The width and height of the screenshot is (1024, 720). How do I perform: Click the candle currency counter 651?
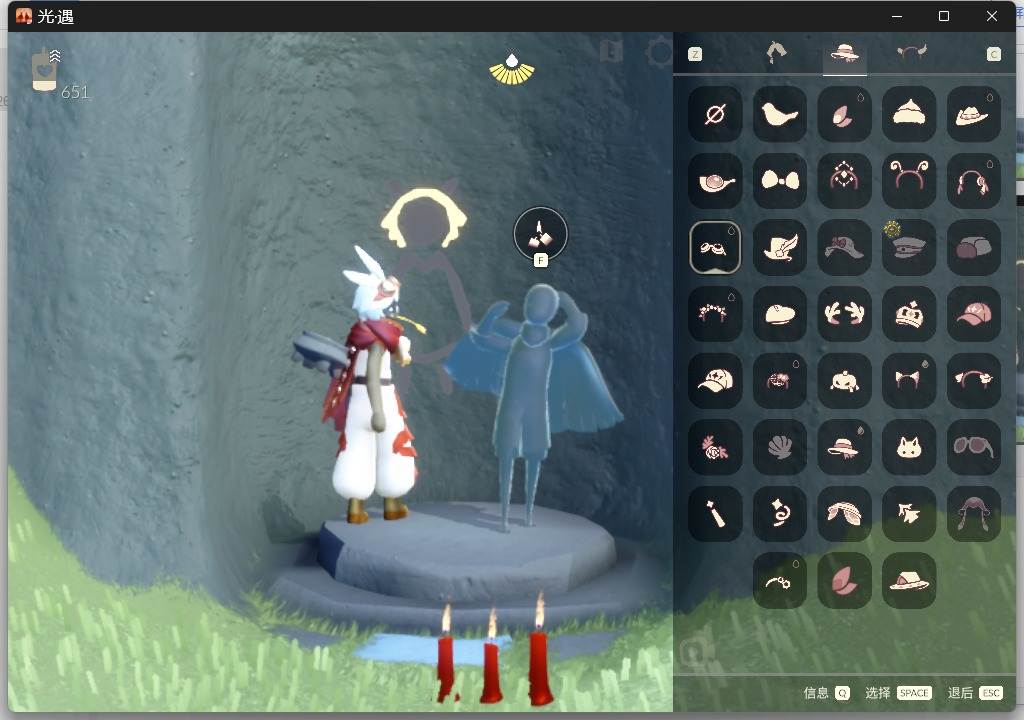click(60, 73)
